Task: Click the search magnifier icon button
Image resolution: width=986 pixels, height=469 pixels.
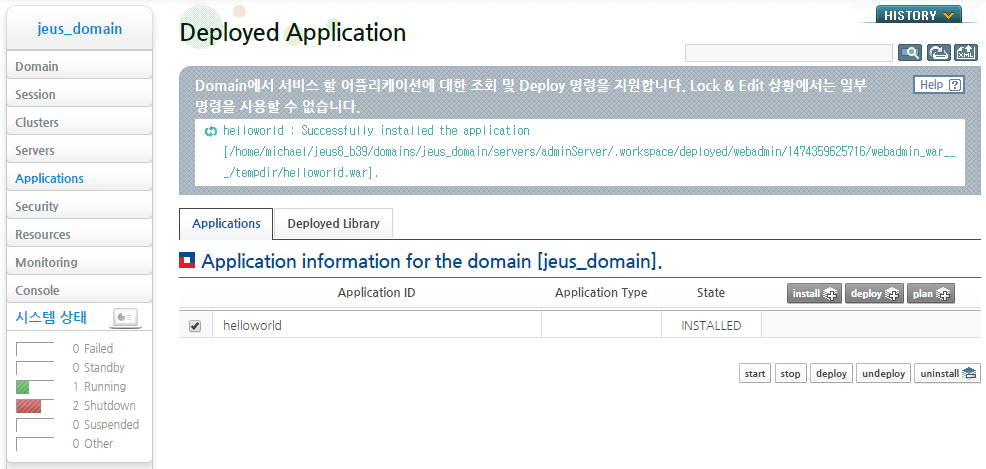Action: [910, 53]
